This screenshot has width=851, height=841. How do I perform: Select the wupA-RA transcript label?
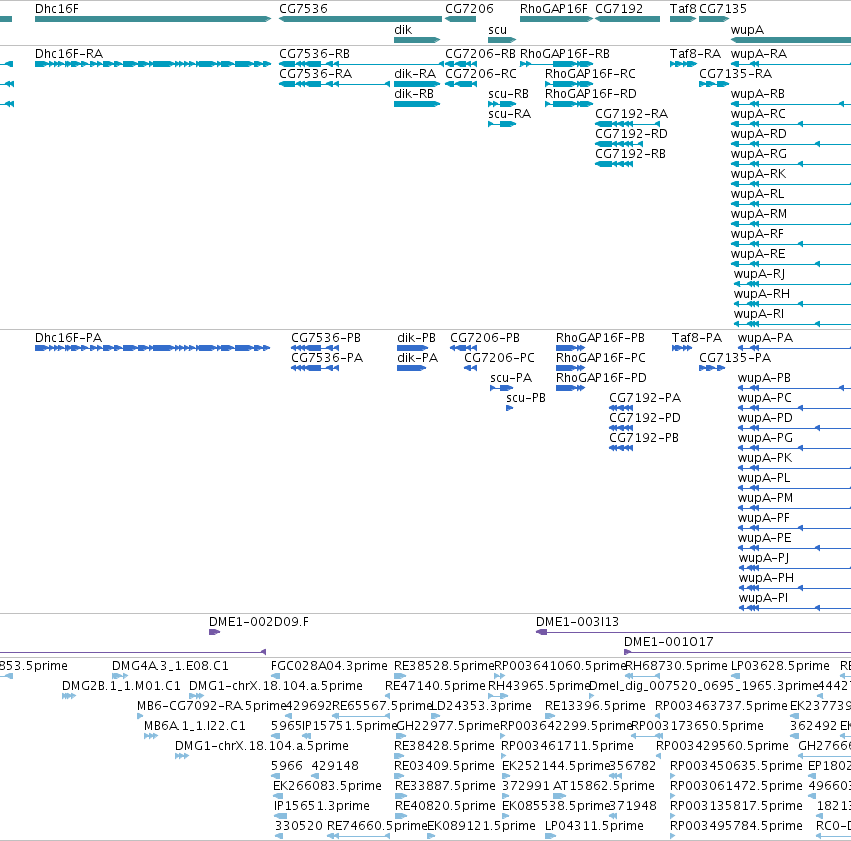(x=759, y=54)
